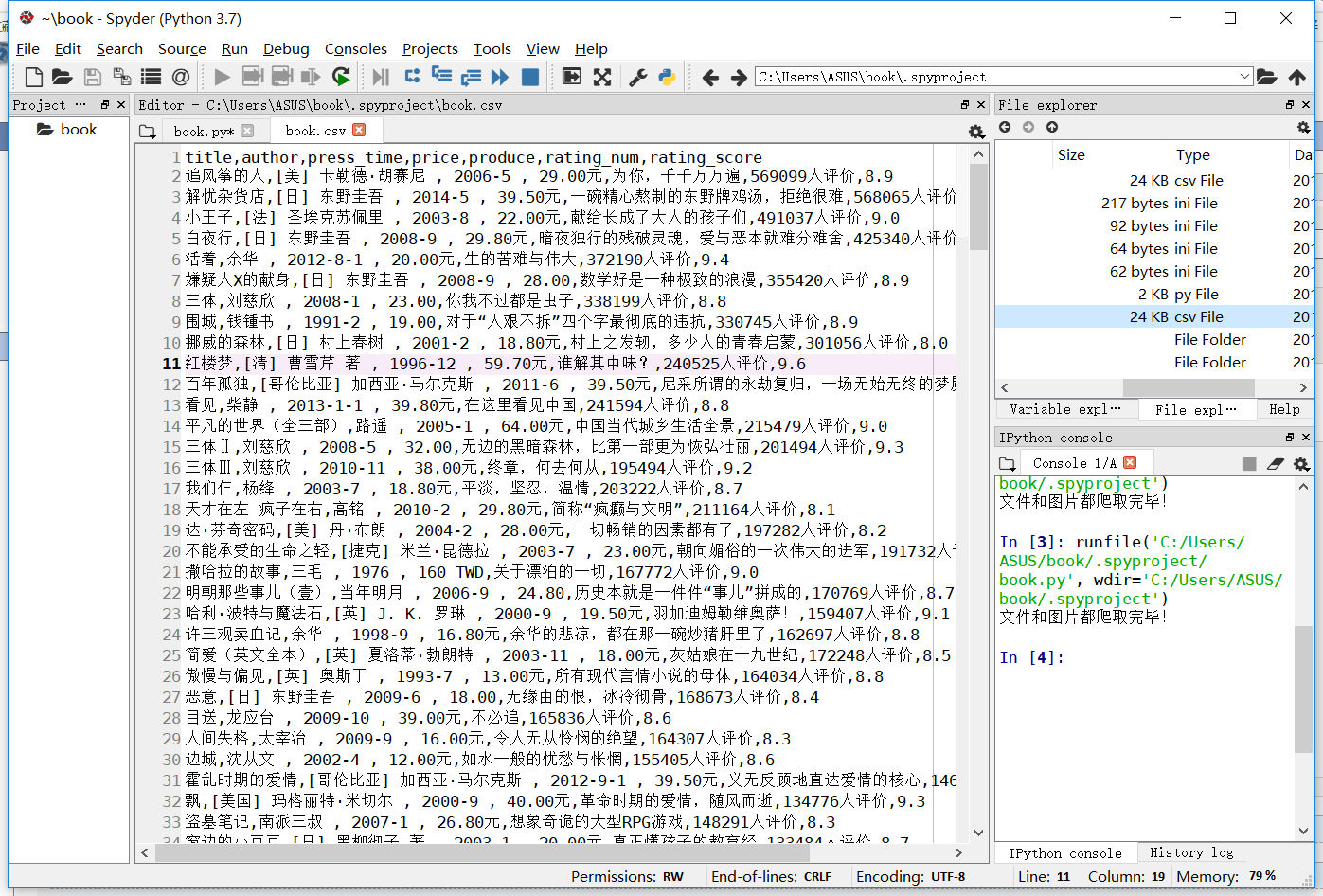Open a file with the folder toolbar icon

(x=63, y=77)
